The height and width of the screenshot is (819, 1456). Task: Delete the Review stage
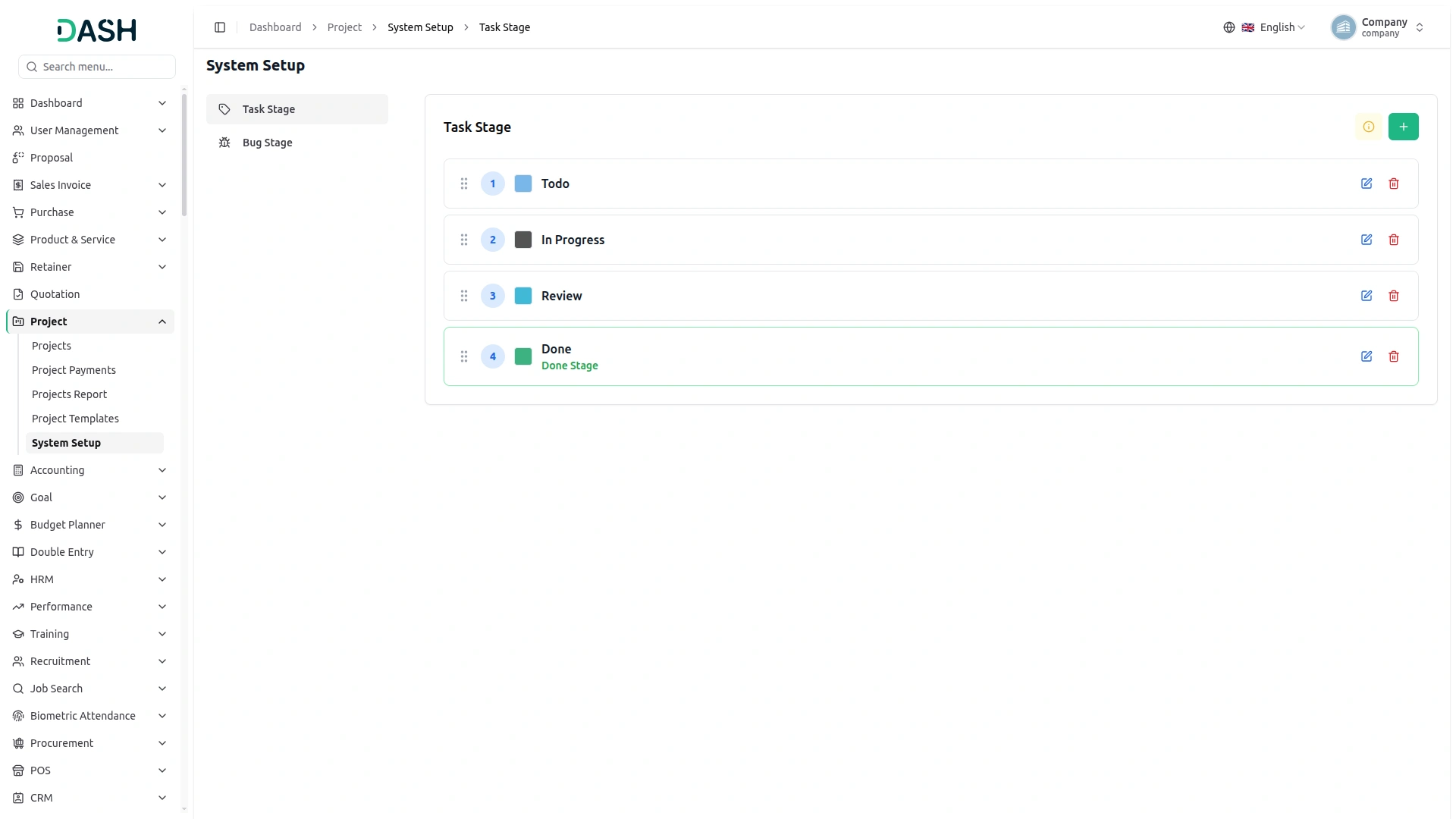click(x=1394, y=296)
